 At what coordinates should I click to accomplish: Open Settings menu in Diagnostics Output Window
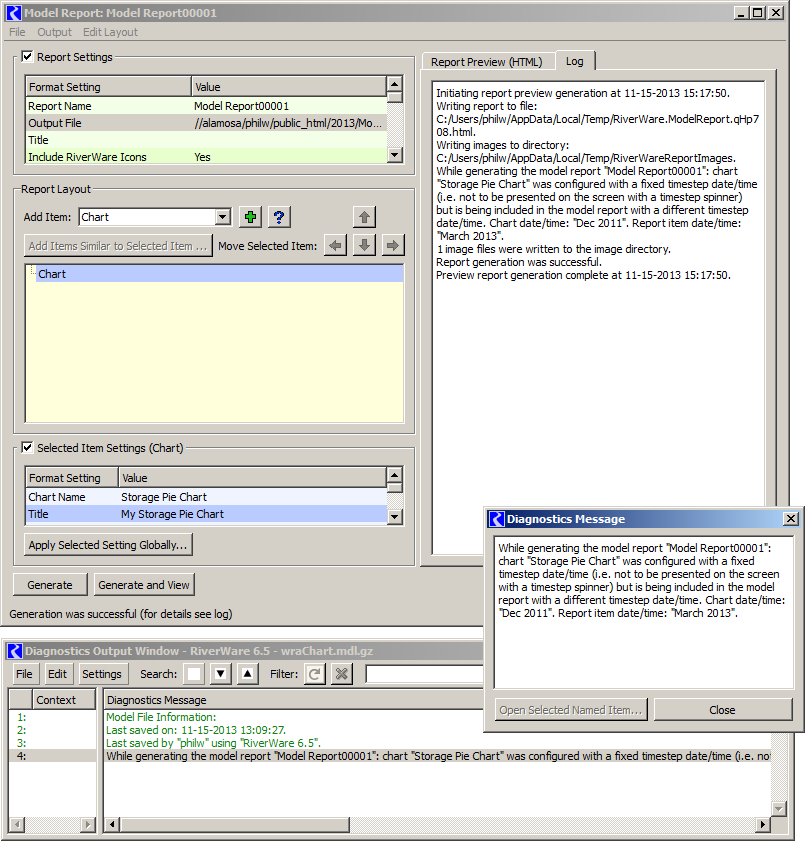[x=102, y=674]
